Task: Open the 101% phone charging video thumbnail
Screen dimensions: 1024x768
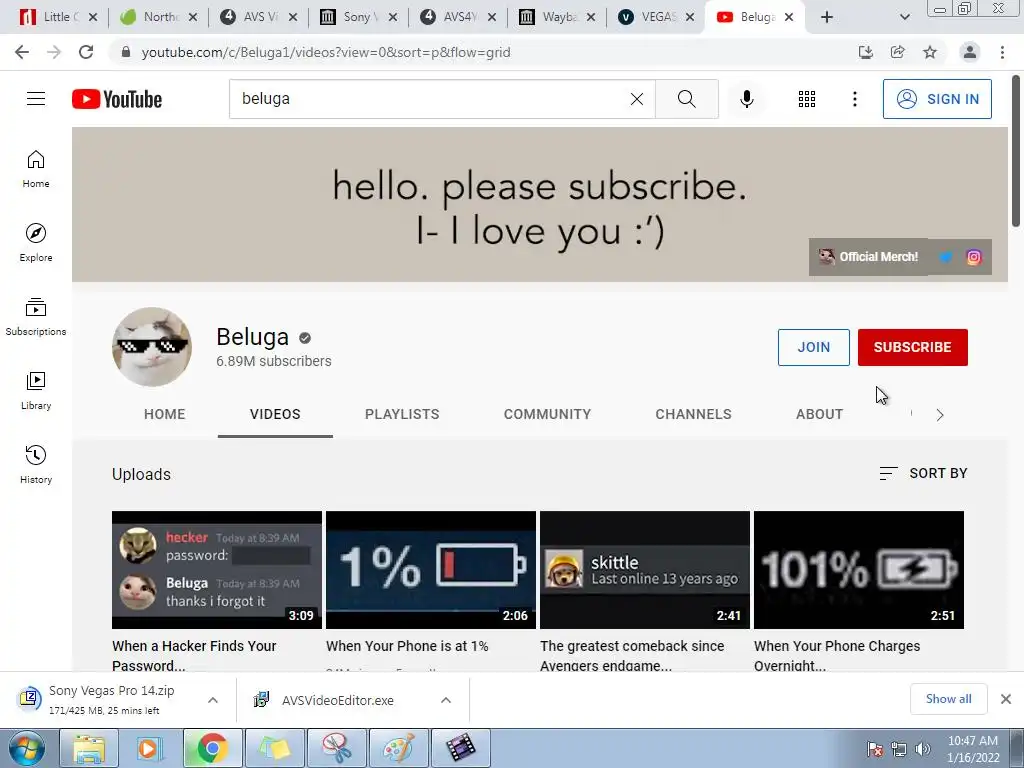Action: [859, 570]
